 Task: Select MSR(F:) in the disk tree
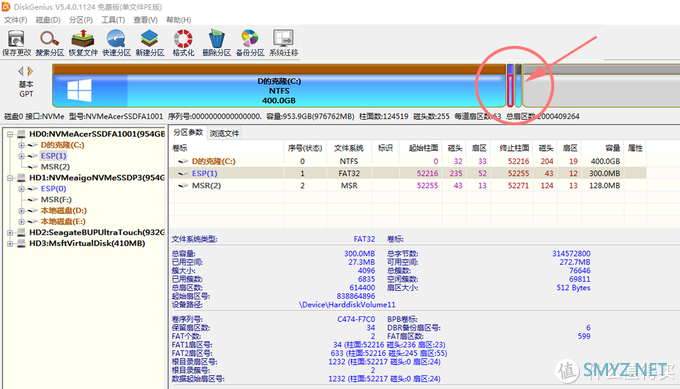point(56,199)
